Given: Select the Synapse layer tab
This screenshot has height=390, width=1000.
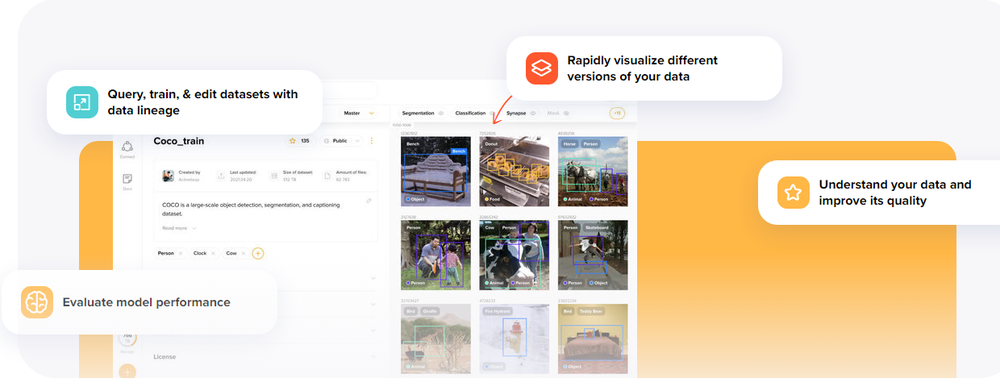Looking at the screenshot, I should 517,113.
